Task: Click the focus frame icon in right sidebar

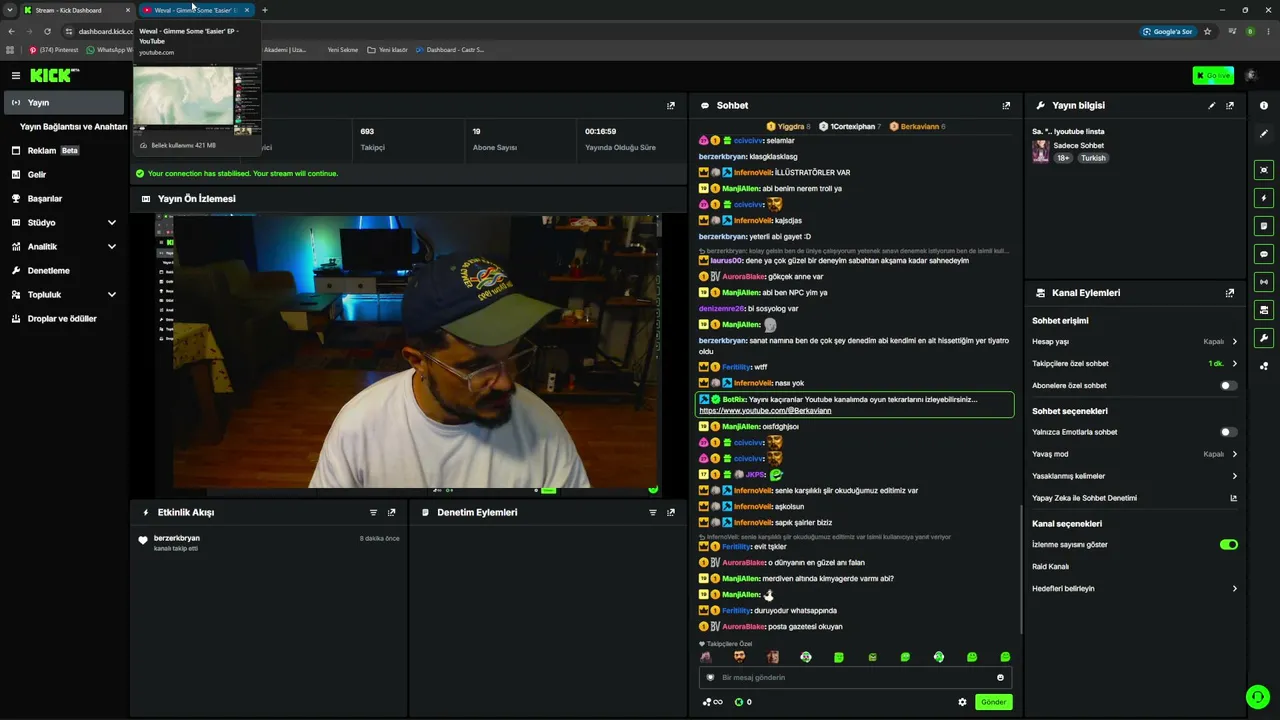Action: click(1264, 170)
